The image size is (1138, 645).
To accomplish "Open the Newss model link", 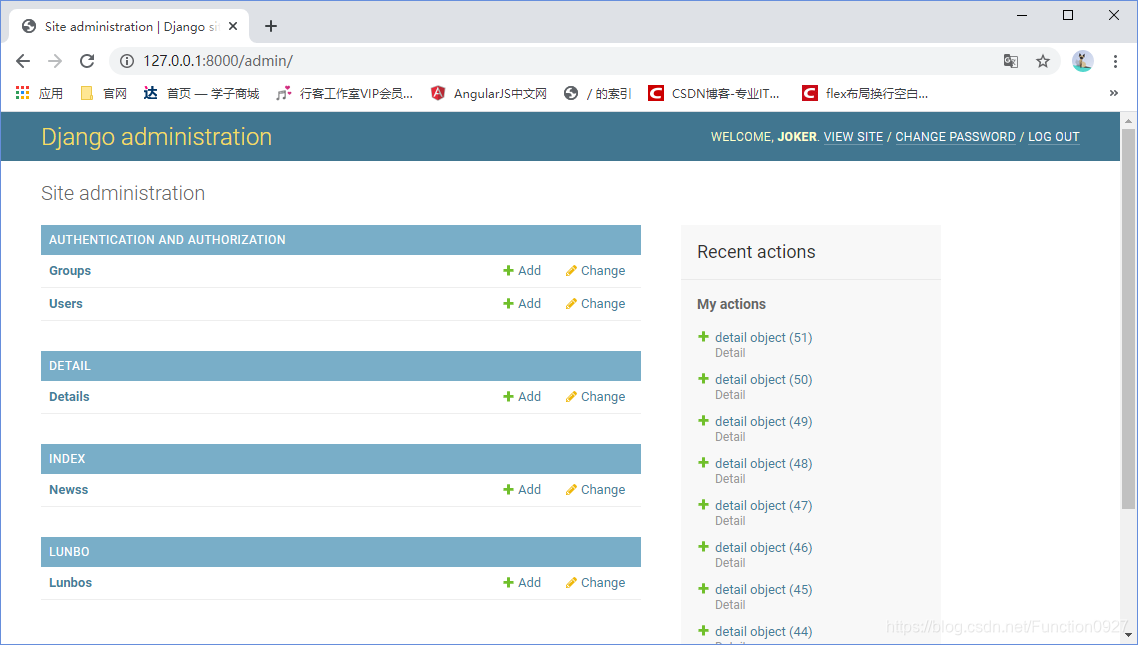I will pos(68,490).
